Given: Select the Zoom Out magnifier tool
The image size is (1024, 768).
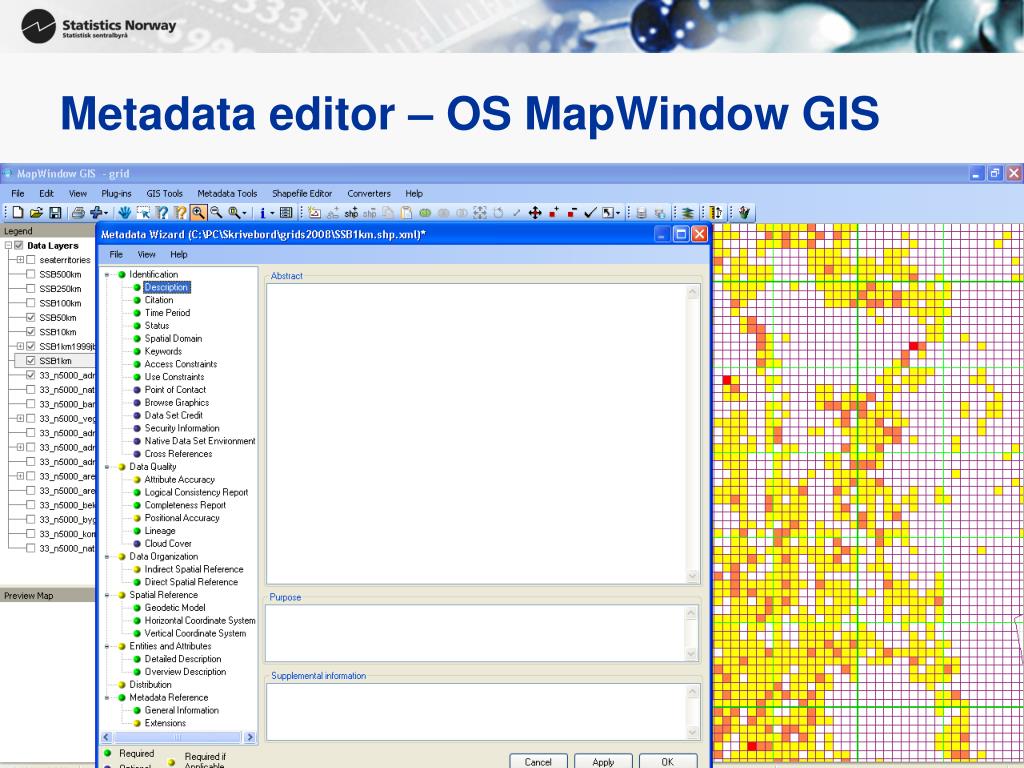Looking at the screenshot, I should [216, 212].
